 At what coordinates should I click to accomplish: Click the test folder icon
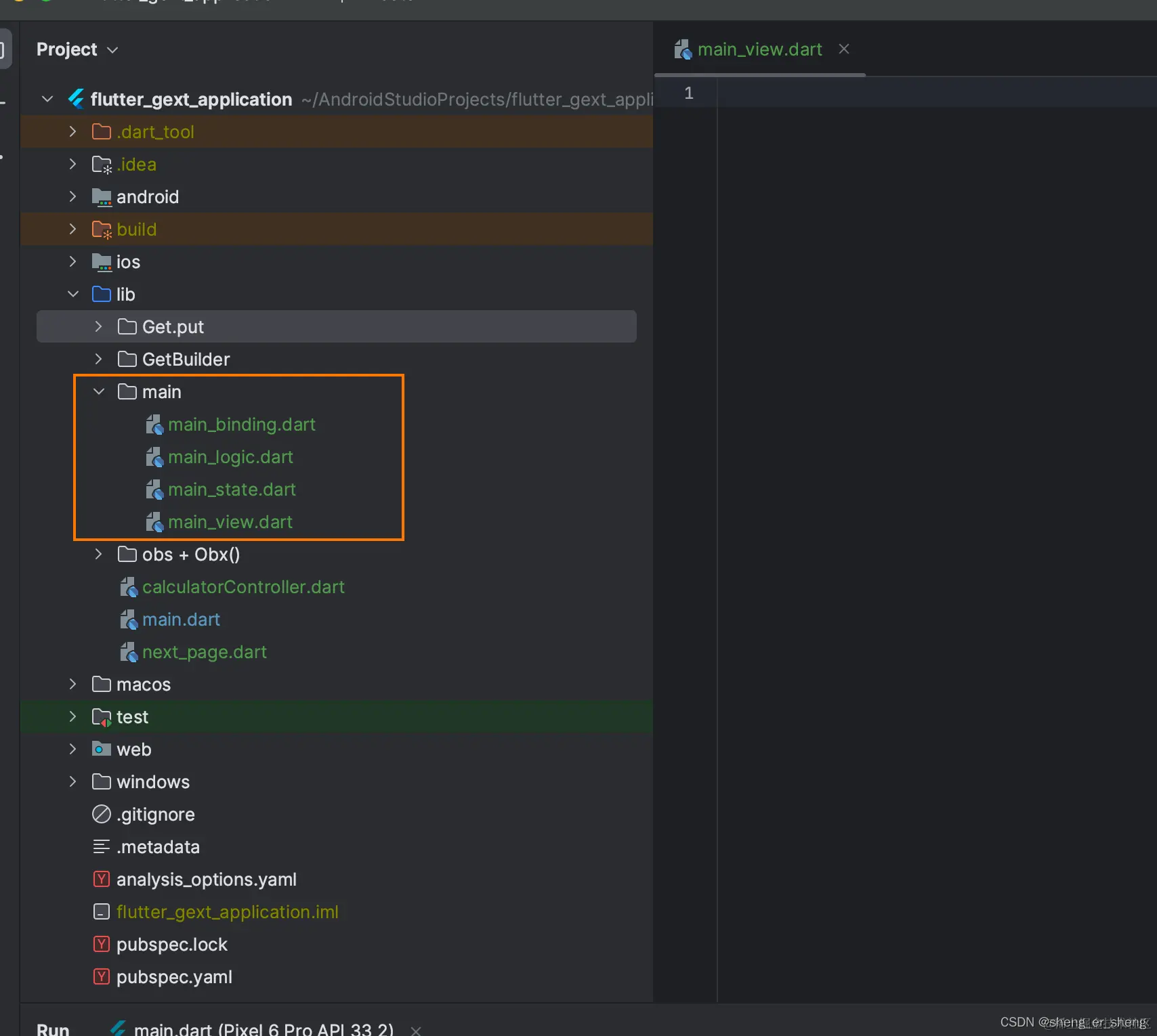click(102, 717)
